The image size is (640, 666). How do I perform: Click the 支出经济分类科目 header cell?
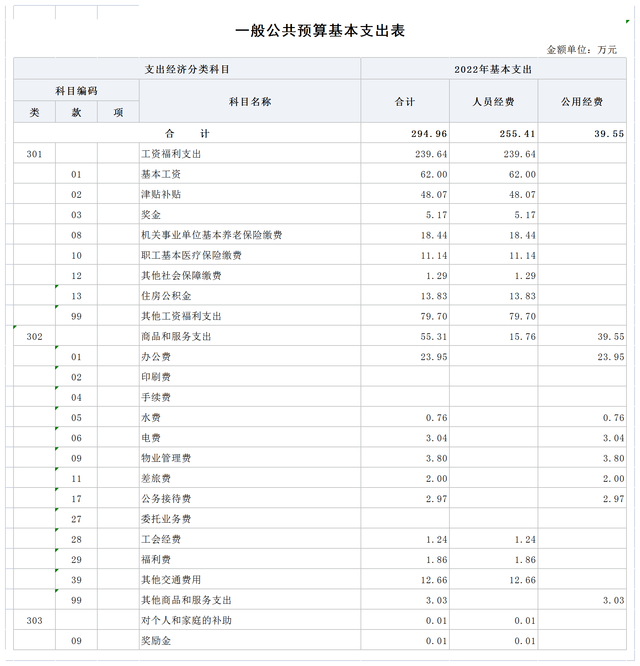tap(187, 70)
